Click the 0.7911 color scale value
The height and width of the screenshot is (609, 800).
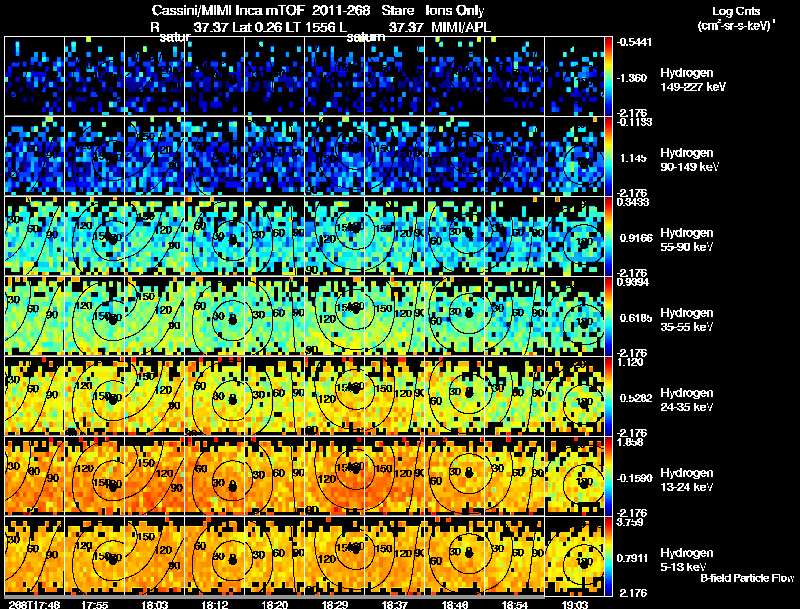(633, 559)
